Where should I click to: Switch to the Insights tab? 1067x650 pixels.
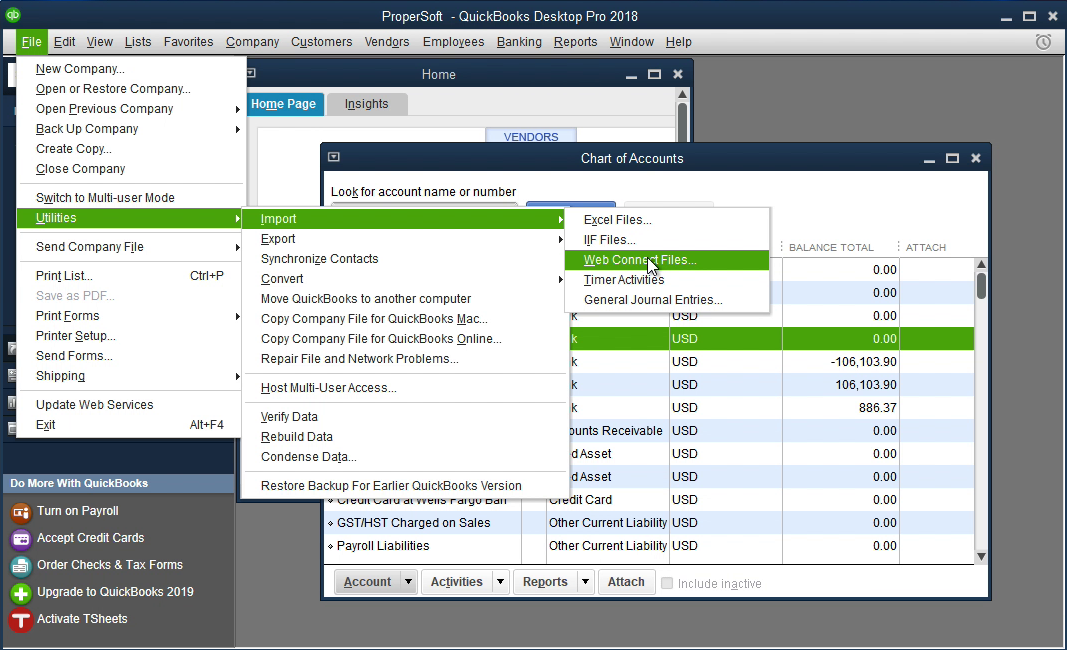pyautogui.click(x=366, y=104)
